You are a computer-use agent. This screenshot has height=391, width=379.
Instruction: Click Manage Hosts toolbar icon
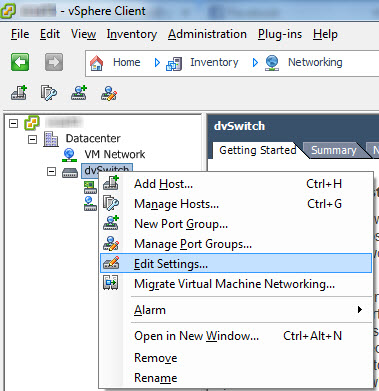coord(49,93)
